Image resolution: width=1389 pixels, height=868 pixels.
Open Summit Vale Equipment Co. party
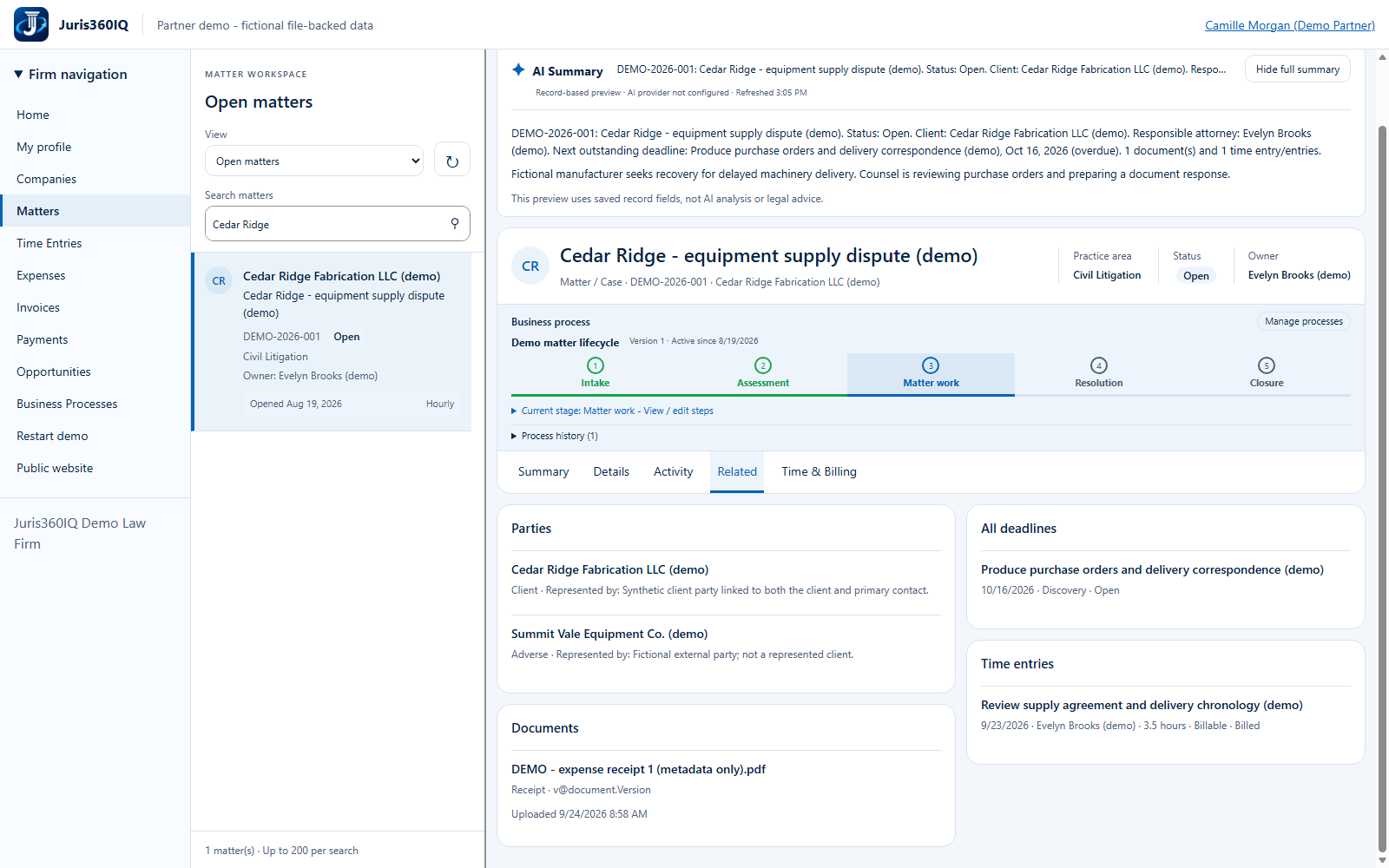pyautogui.click(x=609, y=634)
